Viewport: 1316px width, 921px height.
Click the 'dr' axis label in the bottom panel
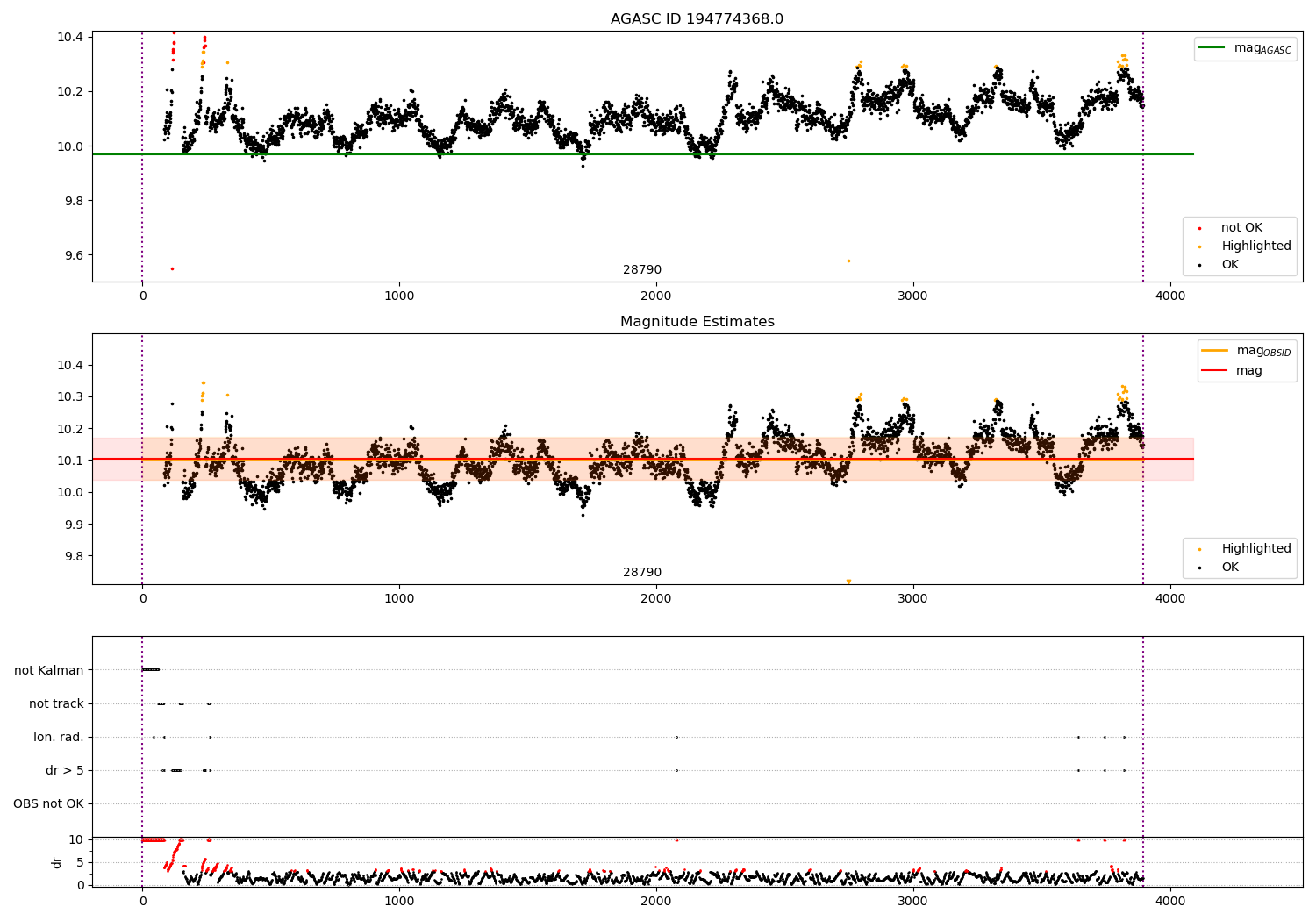(57, 862)
